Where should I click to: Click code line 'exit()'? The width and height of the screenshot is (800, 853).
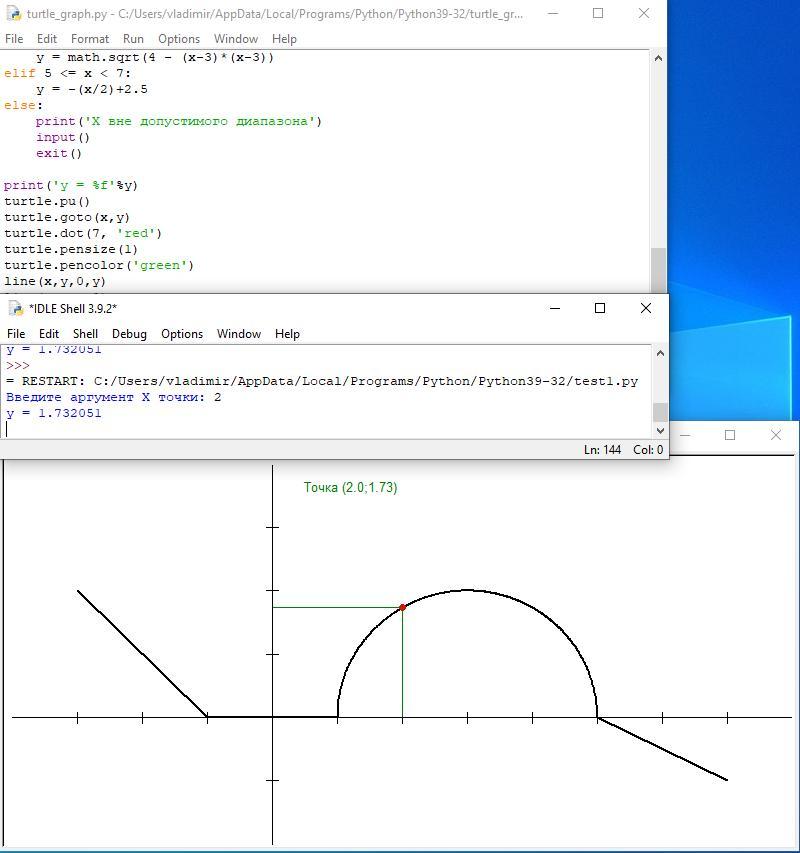pos(59,153)
